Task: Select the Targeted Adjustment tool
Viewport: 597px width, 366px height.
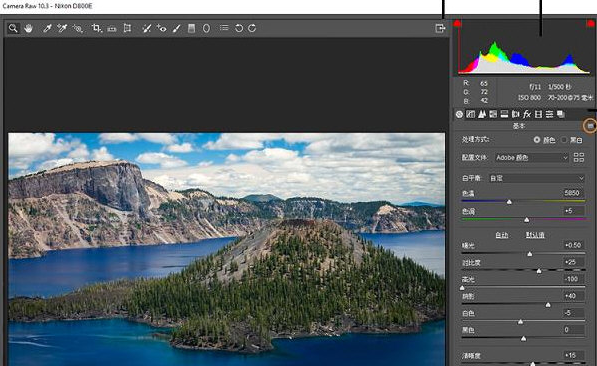Action: (78, 28)
